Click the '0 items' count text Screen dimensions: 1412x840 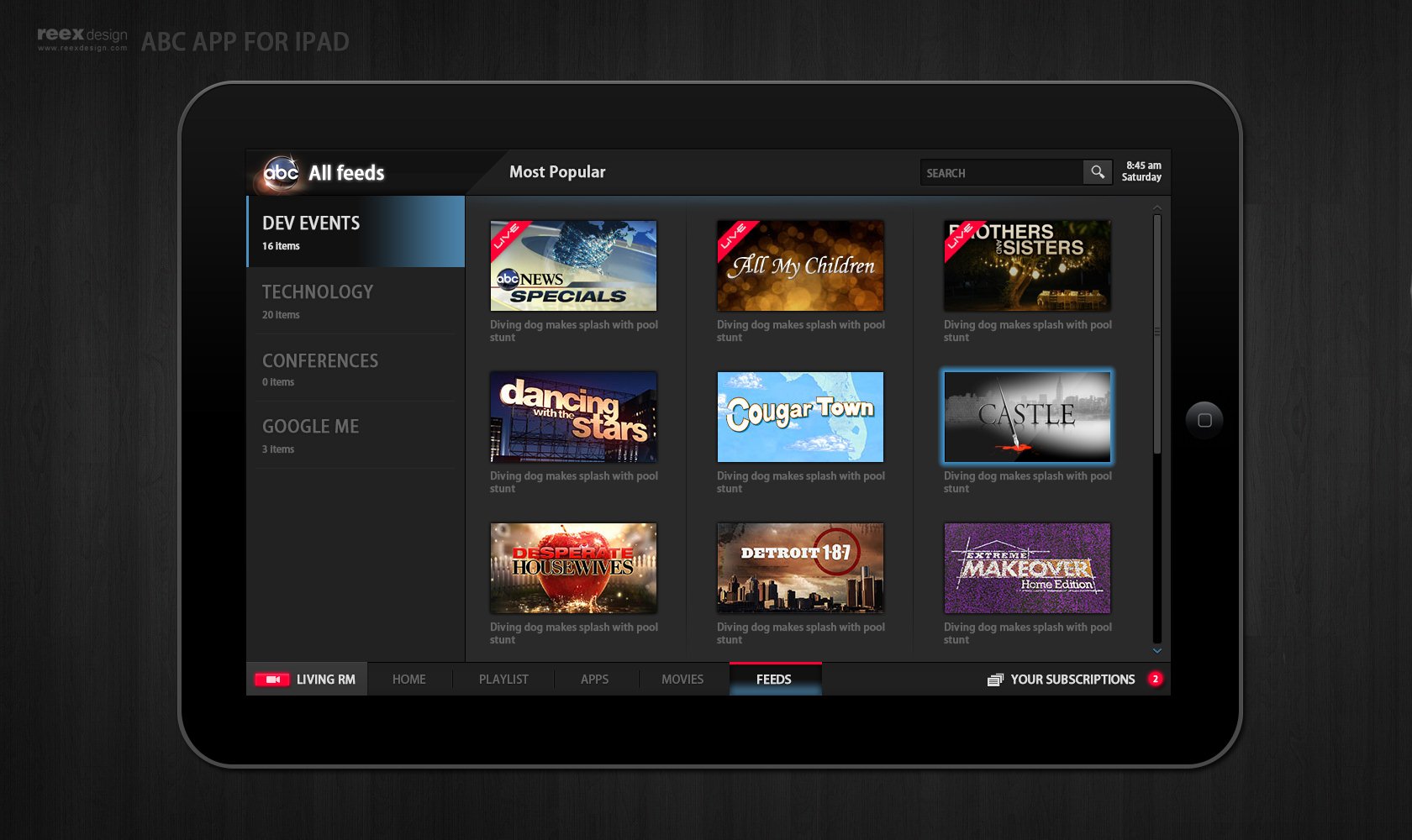click(x=278, y=382)
